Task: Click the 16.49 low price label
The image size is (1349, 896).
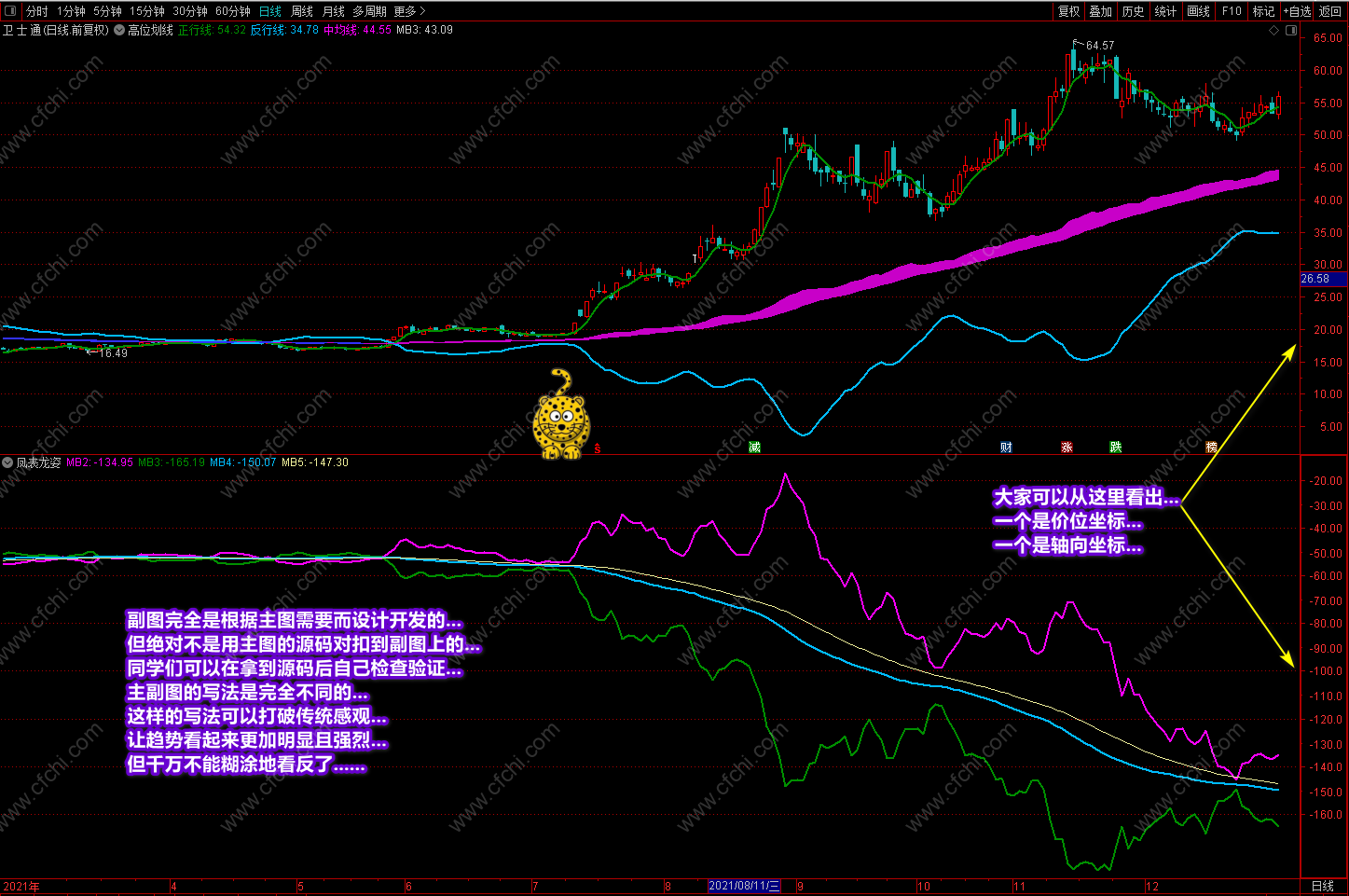Action: click(113, 353)
